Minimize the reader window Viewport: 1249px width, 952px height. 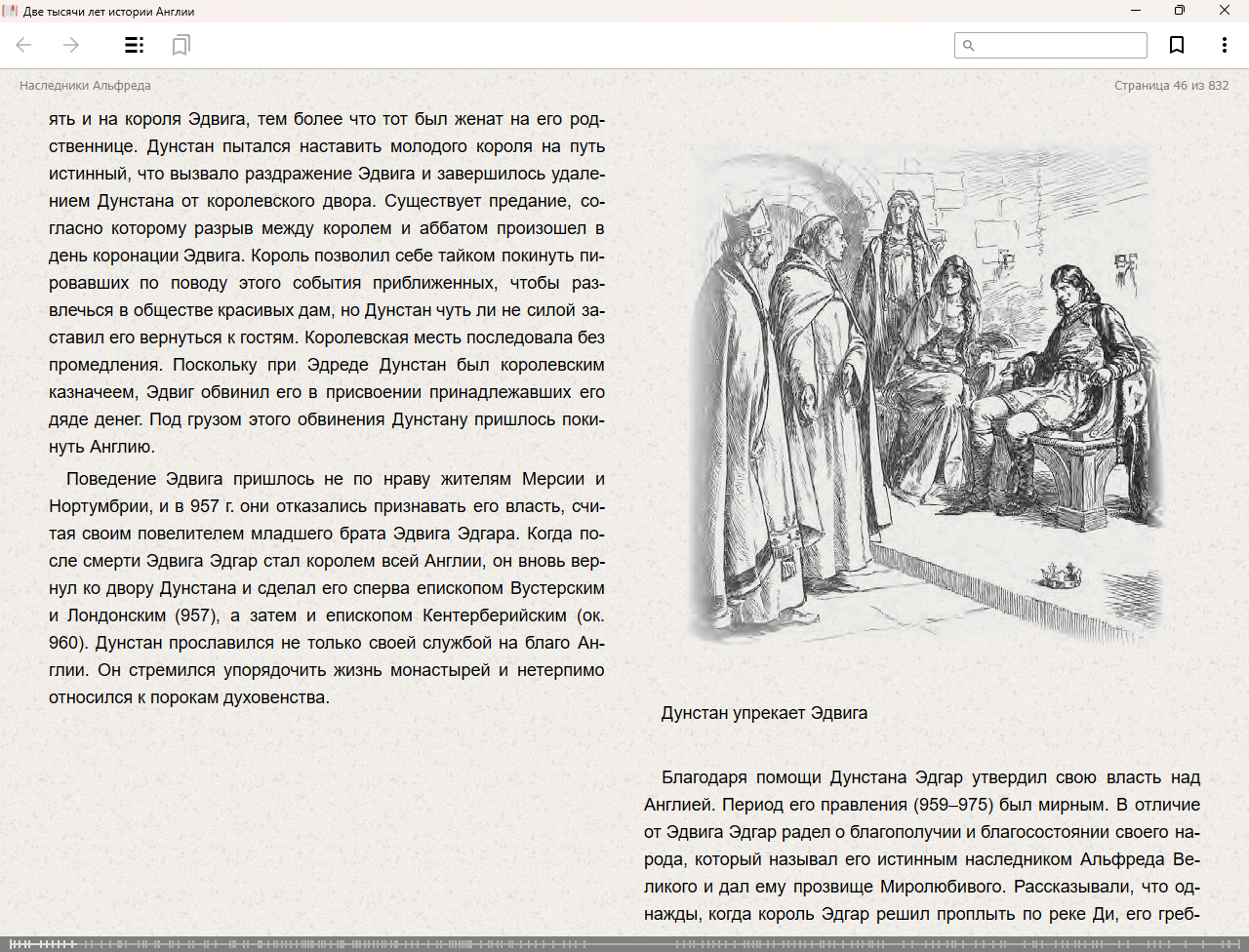1136,11
